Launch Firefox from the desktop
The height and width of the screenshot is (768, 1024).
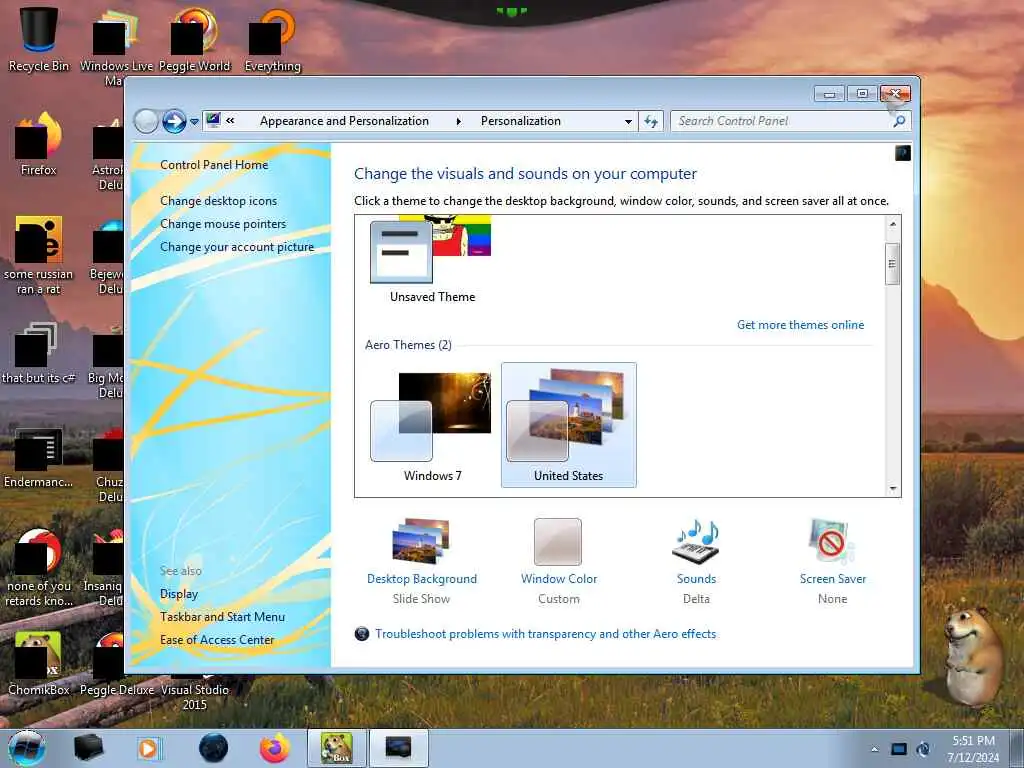coord(39,144)
